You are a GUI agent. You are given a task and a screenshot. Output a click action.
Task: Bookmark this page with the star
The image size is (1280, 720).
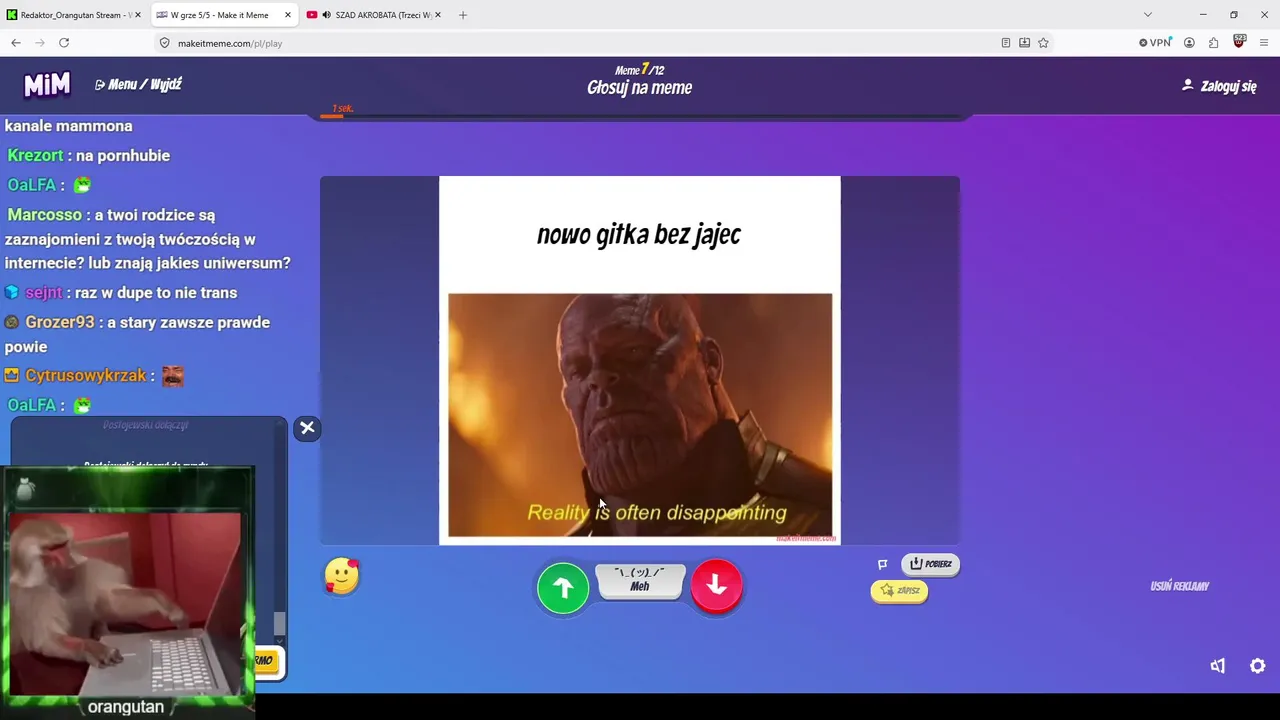pos(1043,43)
